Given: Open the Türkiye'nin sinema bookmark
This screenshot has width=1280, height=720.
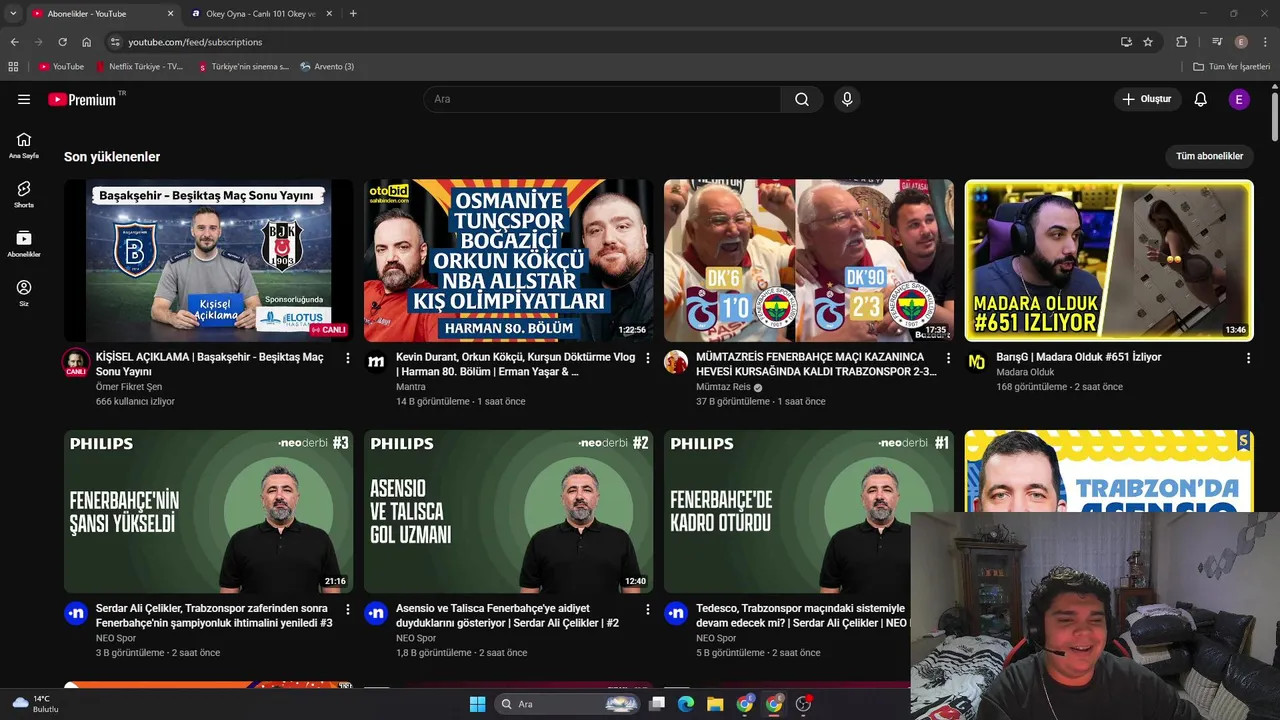Looking at the screenshot, I should pos(244,67).
